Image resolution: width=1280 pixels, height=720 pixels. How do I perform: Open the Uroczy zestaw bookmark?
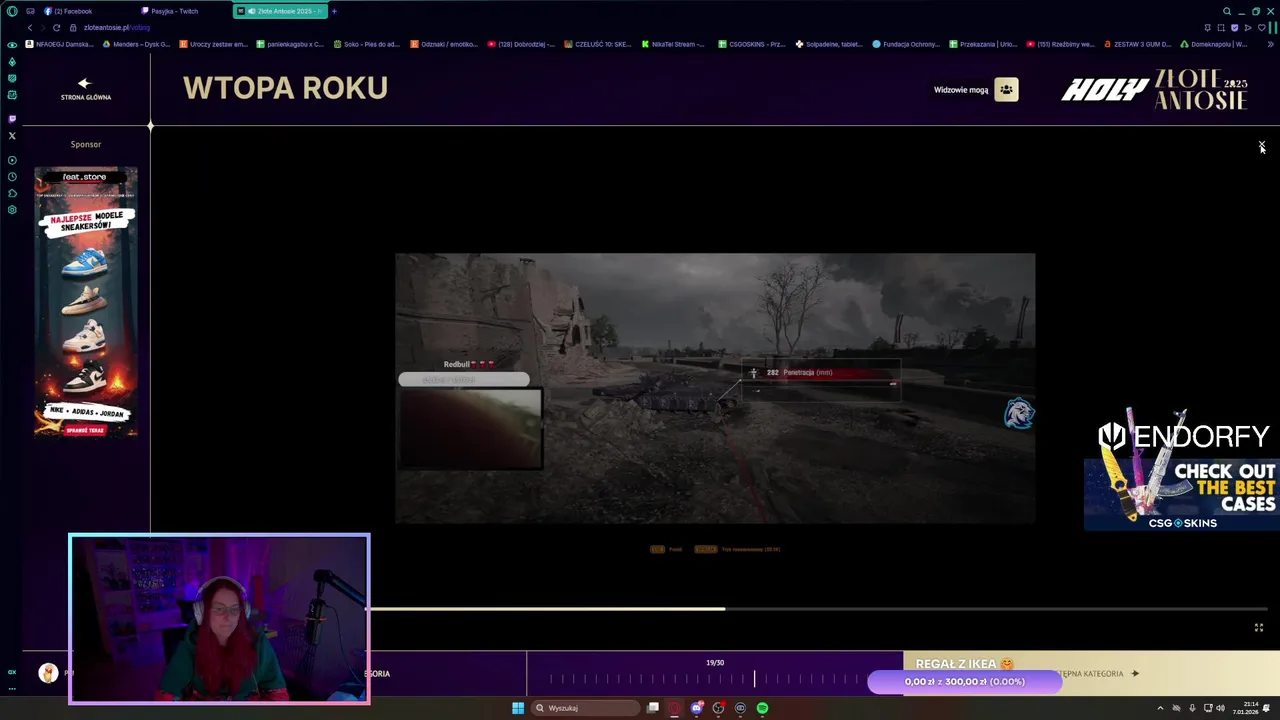[x=213, y=44]
